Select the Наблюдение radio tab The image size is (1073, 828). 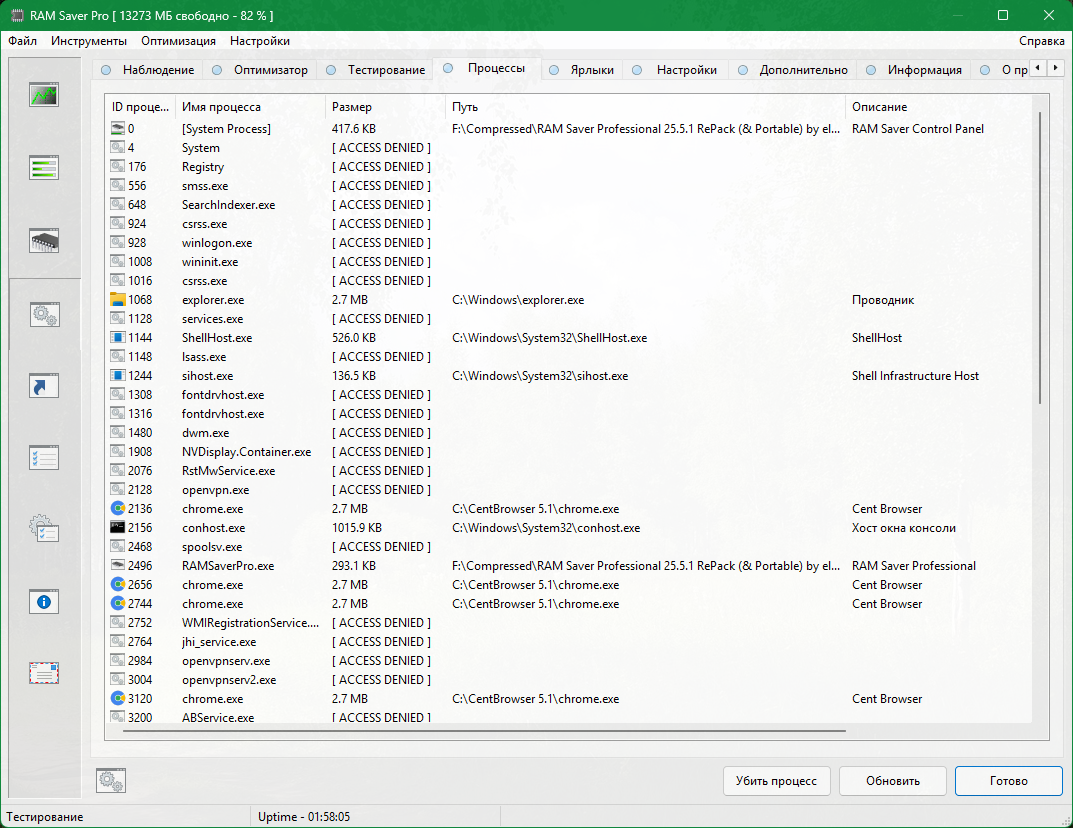148,70
